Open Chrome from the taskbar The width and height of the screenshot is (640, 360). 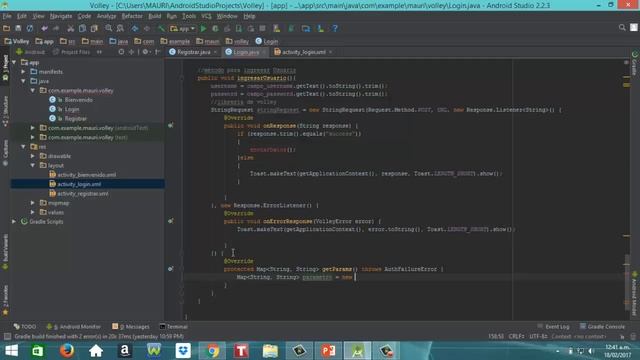click(212, 351)
